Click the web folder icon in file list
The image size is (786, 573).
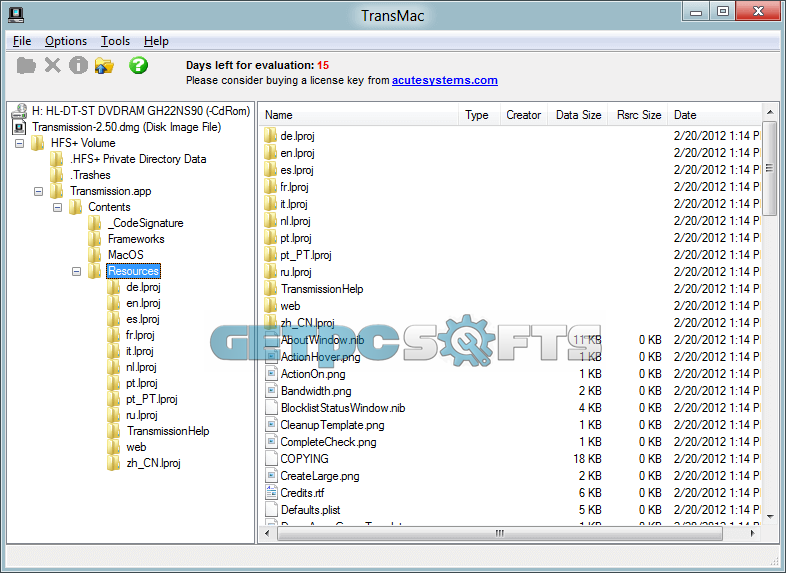[270, 306]
